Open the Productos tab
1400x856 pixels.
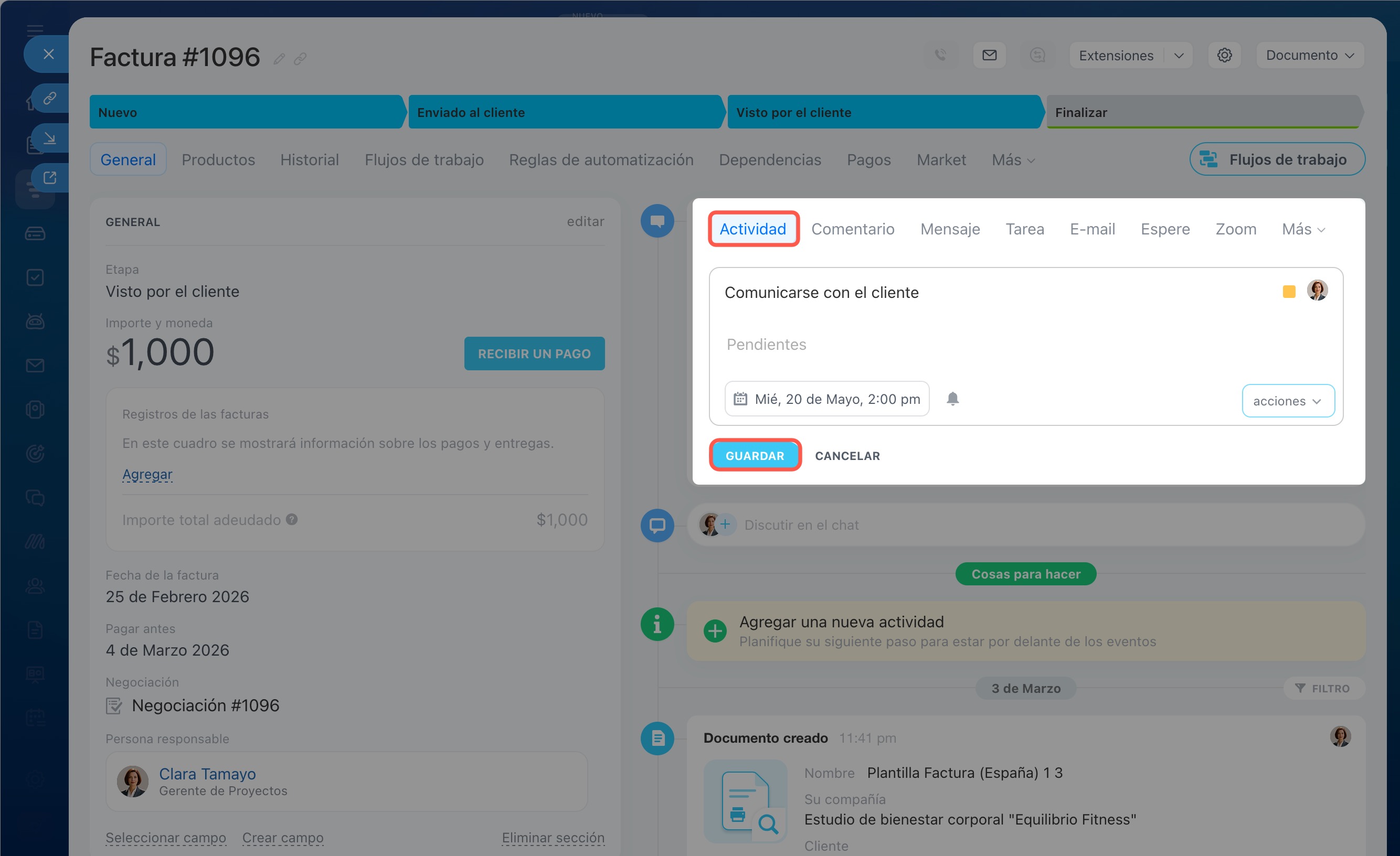[218, 159]
